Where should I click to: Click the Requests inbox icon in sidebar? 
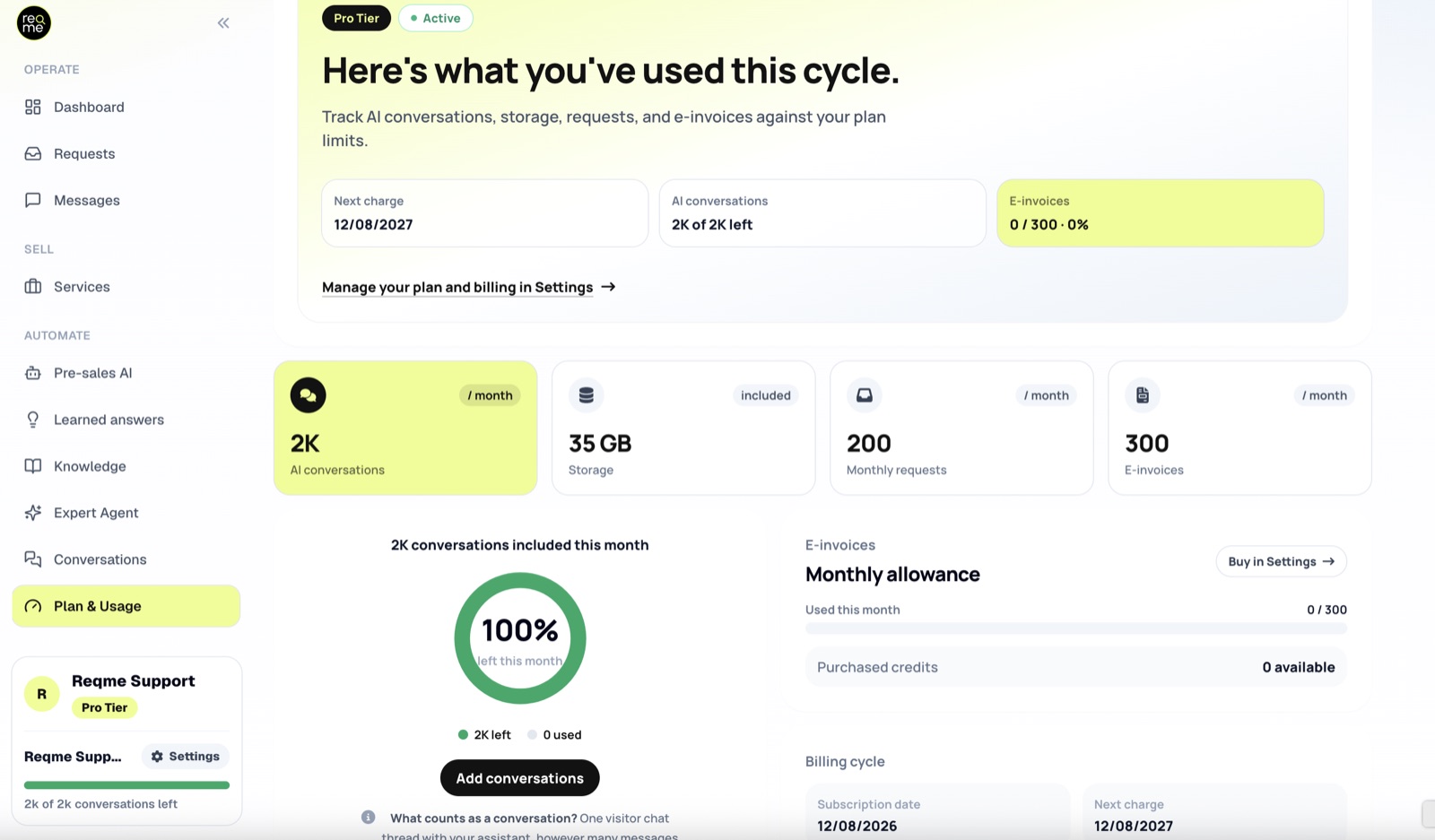33,153
